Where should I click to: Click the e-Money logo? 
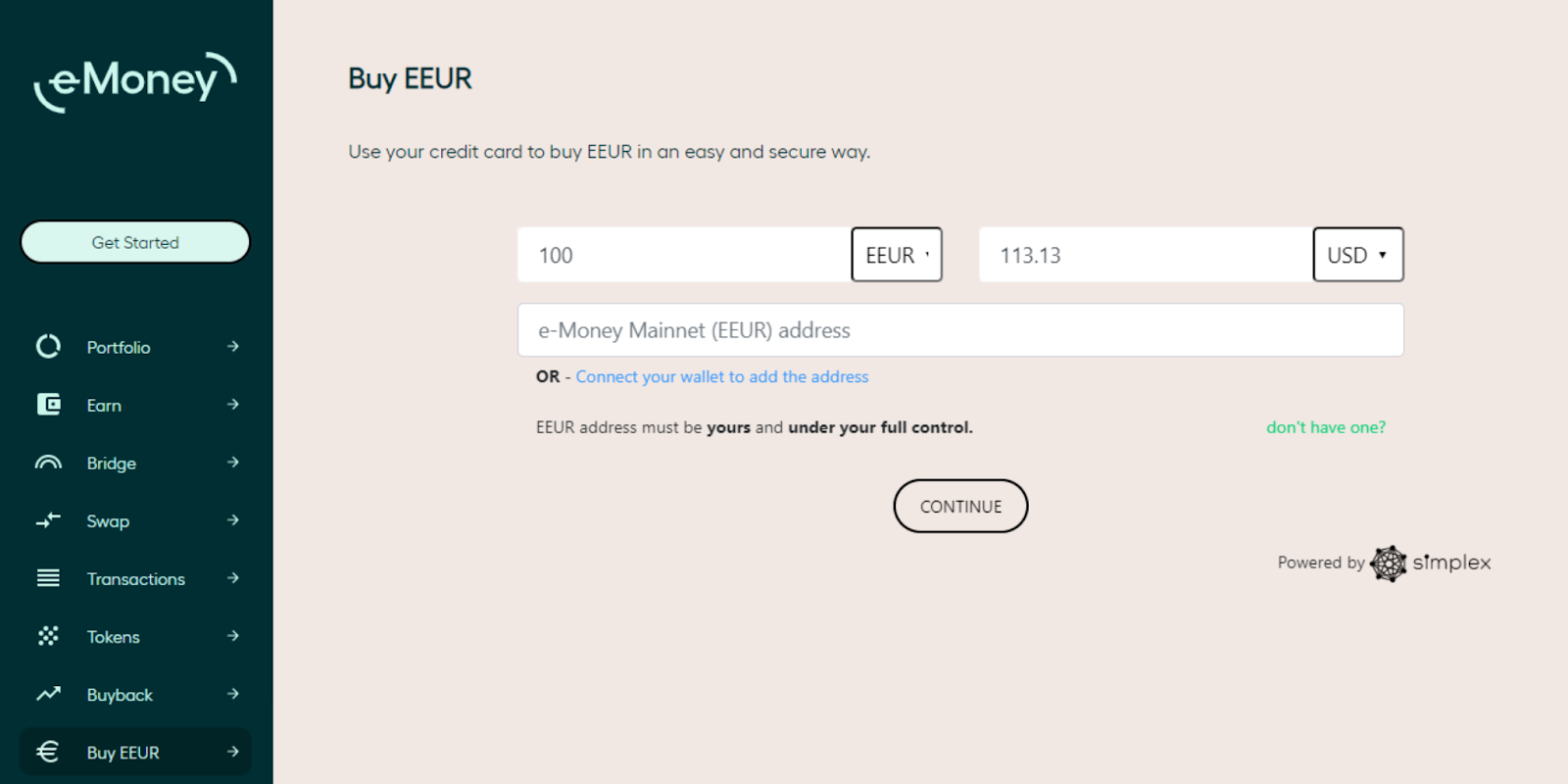(x=135, y=81)
